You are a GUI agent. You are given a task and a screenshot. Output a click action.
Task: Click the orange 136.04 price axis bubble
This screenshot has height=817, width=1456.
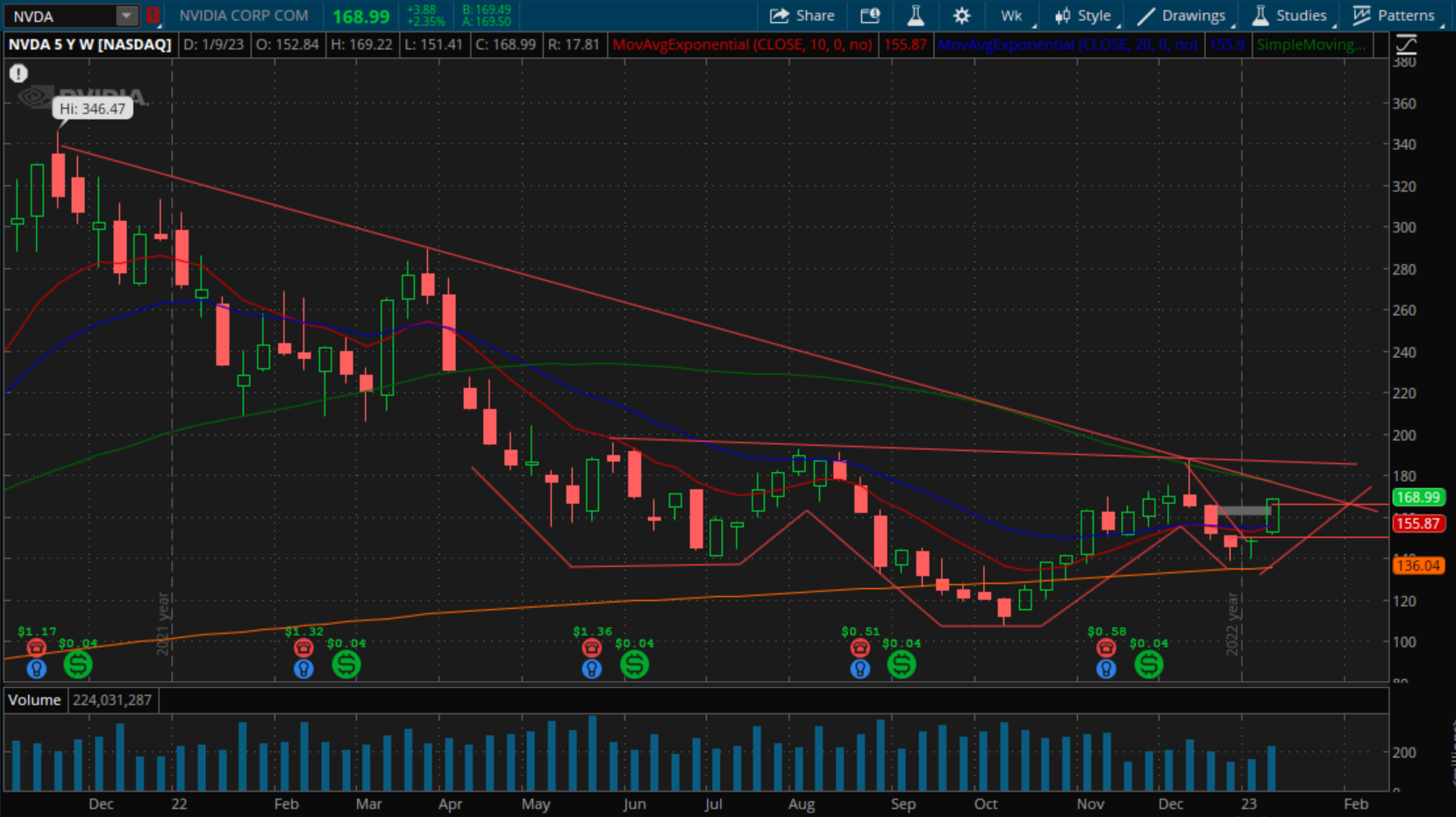[x=1418, y=566]
